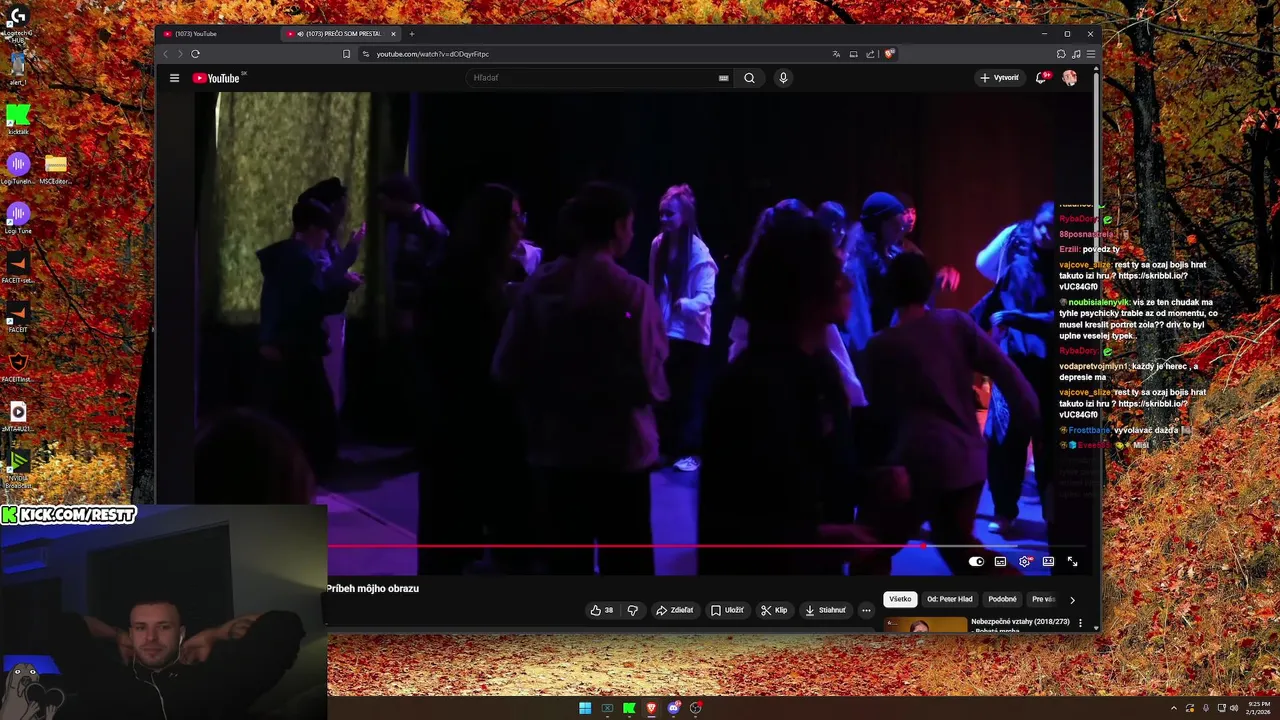Dislike the video
1280x720 pixels.
coord(632,610)
